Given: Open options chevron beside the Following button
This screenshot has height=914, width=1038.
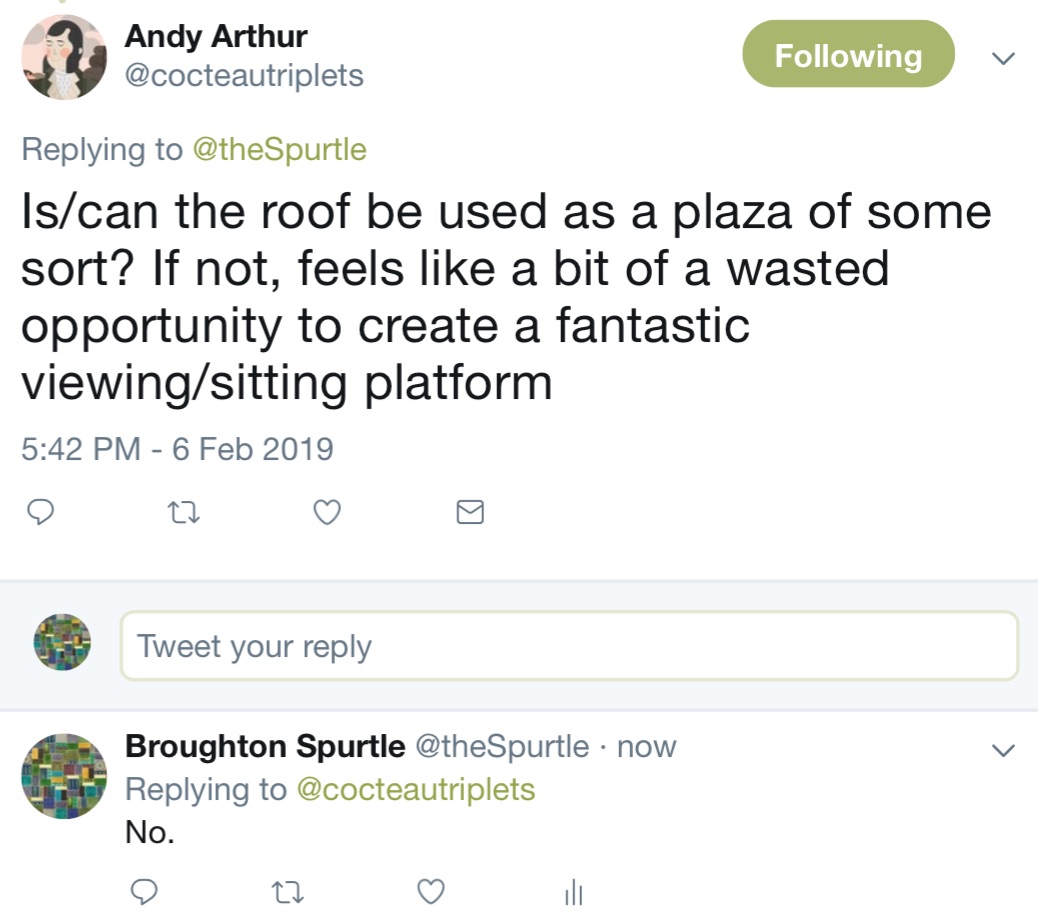Looking at the screenshot, I should tap(1003, 58).
